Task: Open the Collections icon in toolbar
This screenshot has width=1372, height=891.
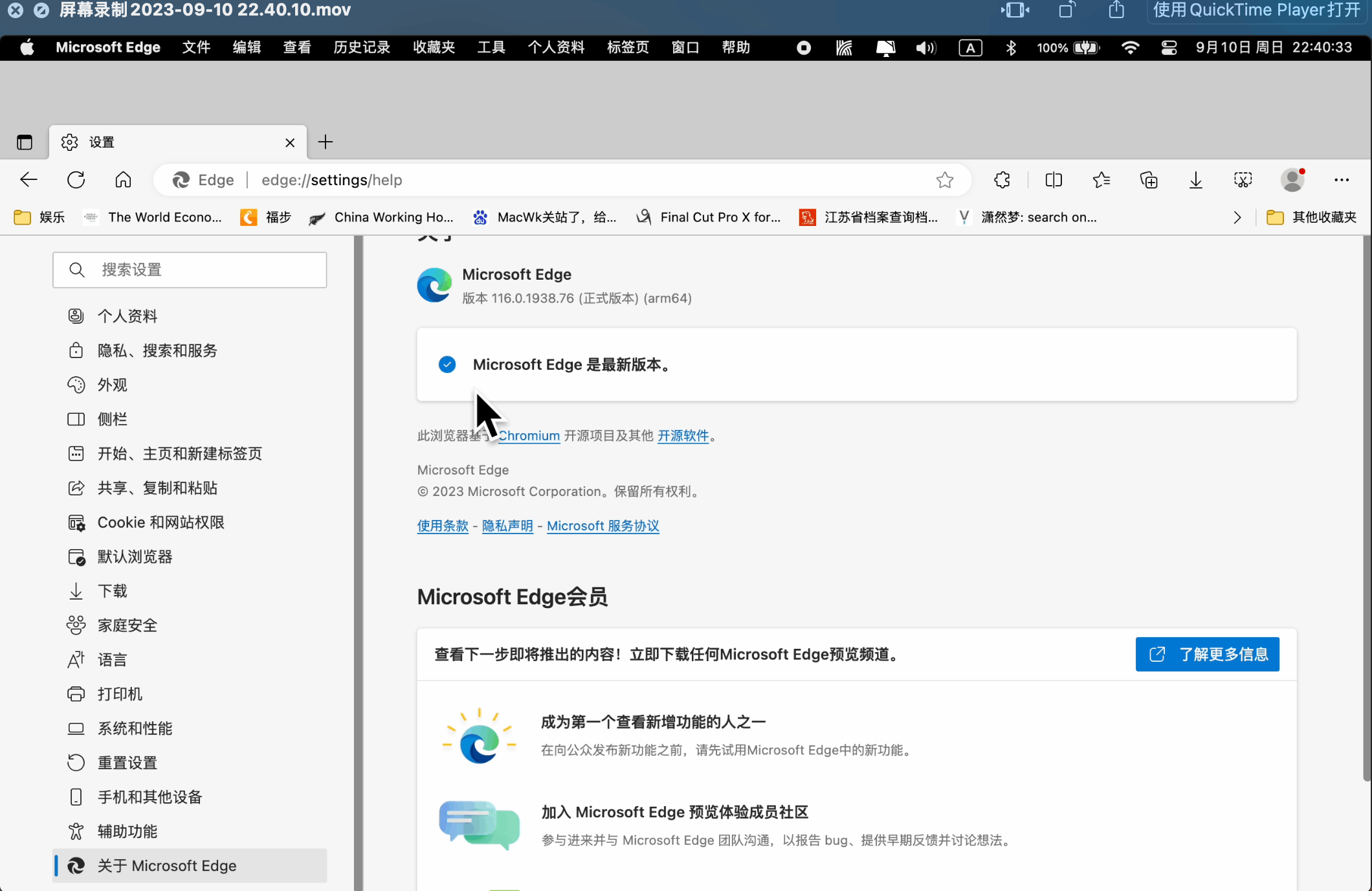Action: click(x=1149, y=180)
